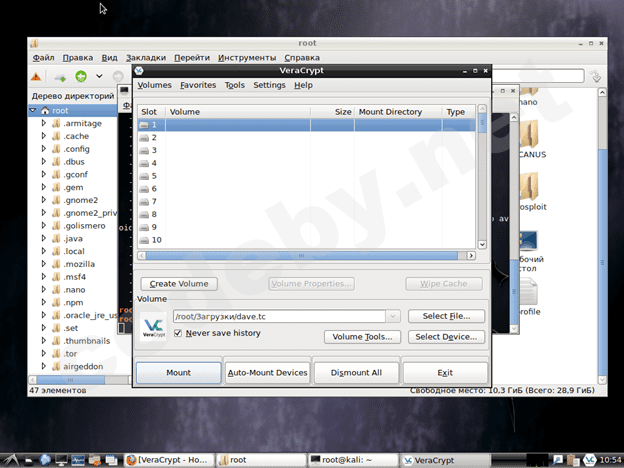Click the volume path input field
This screenshot has width=624, height=468.
tap(279, 316)
